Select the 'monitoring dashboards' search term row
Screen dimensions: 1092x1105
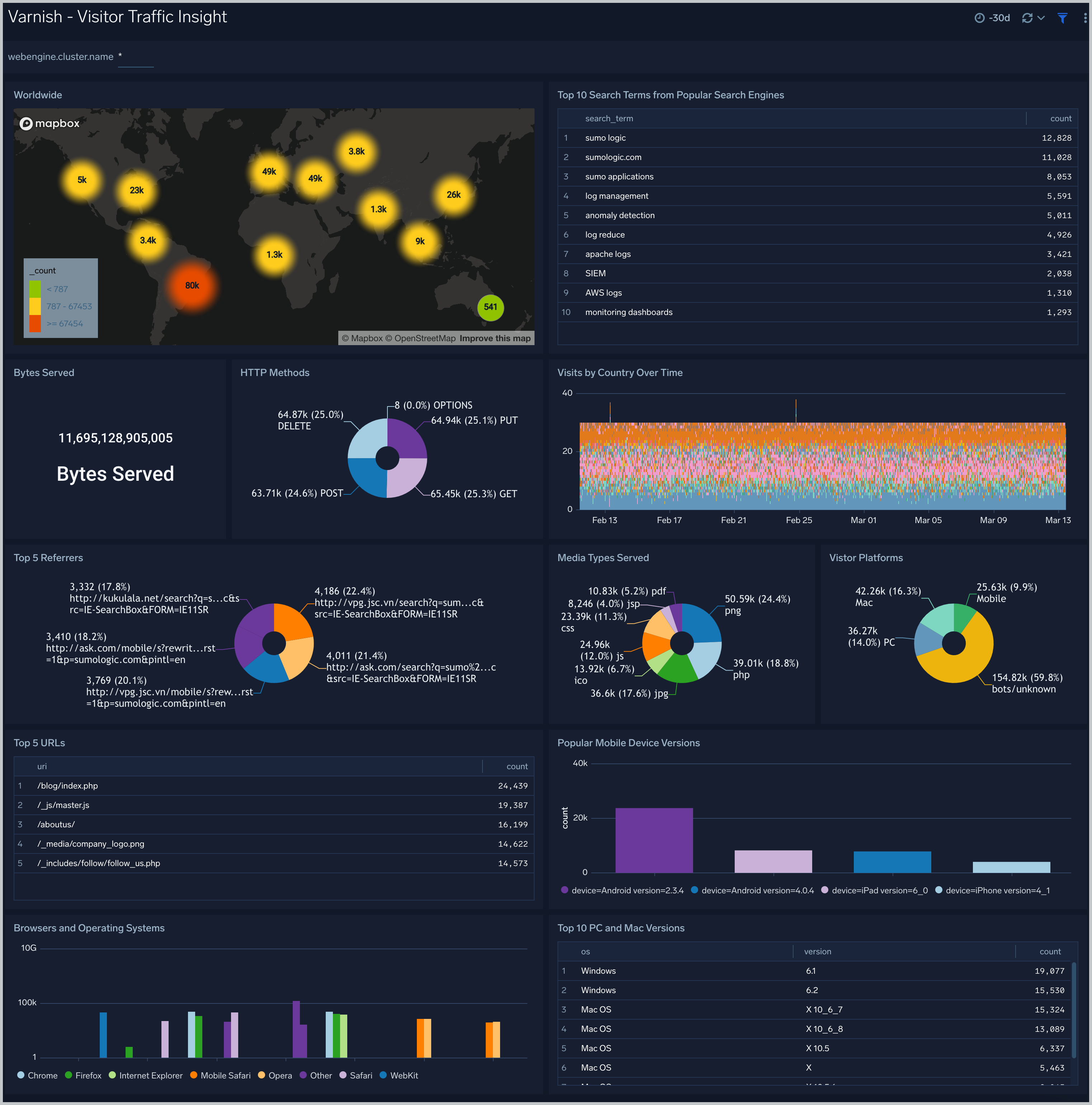[x=818, y=312]
